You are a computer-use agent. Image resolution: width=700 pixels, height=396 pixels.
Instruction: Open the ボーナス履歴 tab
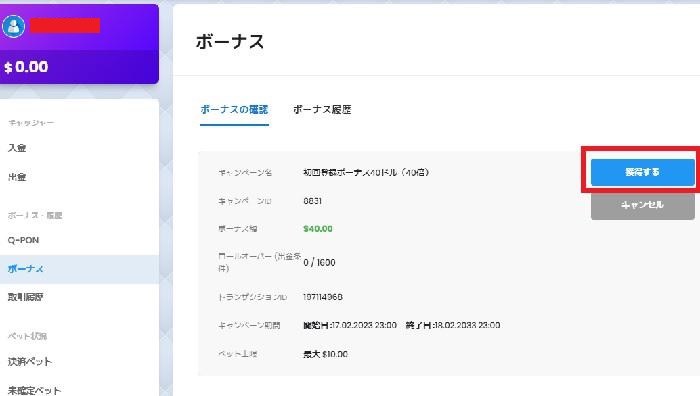(322, 110)
